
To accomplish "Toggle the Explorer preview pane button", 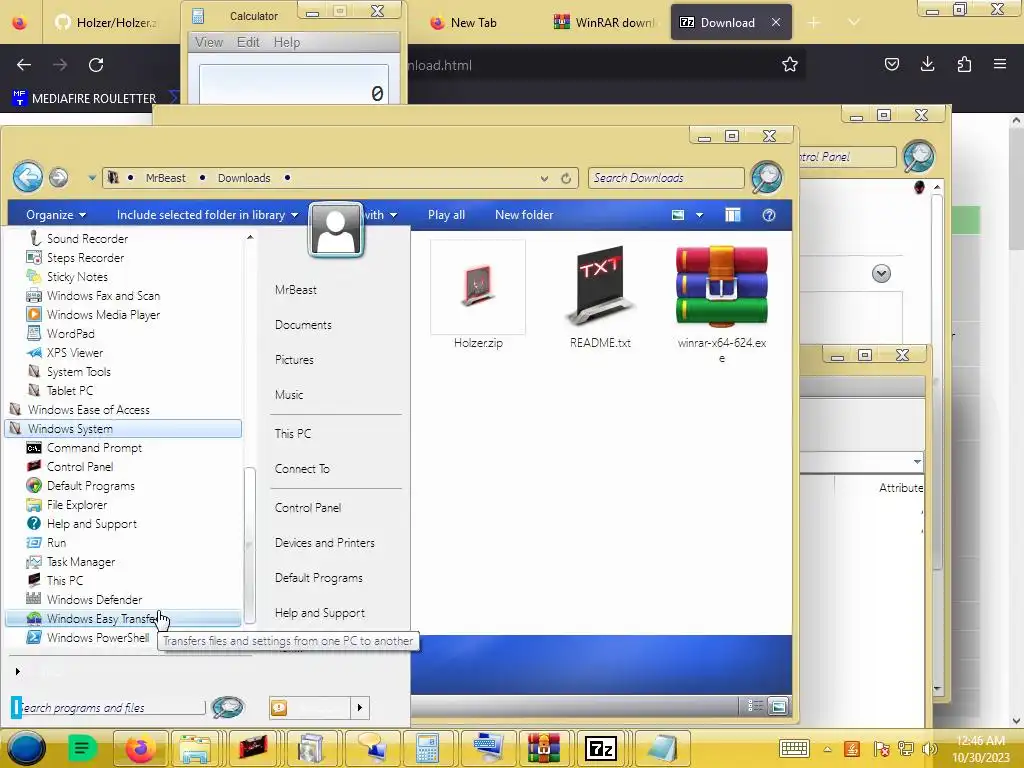I will pos(733,215).
